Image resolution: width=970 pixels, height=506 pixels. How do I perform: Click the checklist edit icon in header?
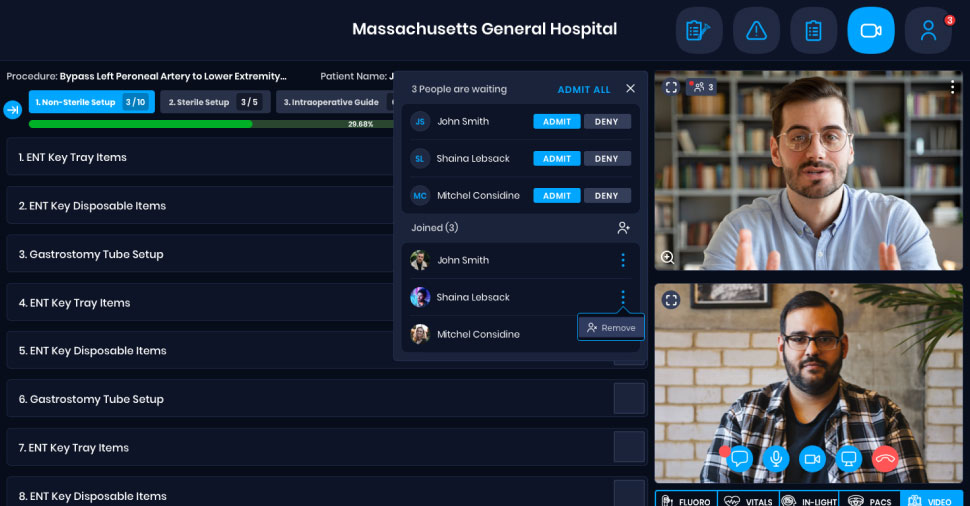click(698, 31)
